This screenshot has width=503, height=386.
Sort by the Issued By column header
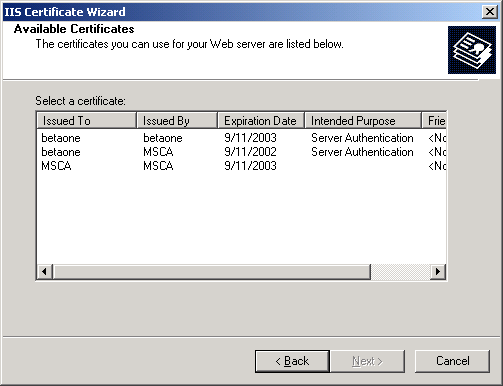click(177, 120)
